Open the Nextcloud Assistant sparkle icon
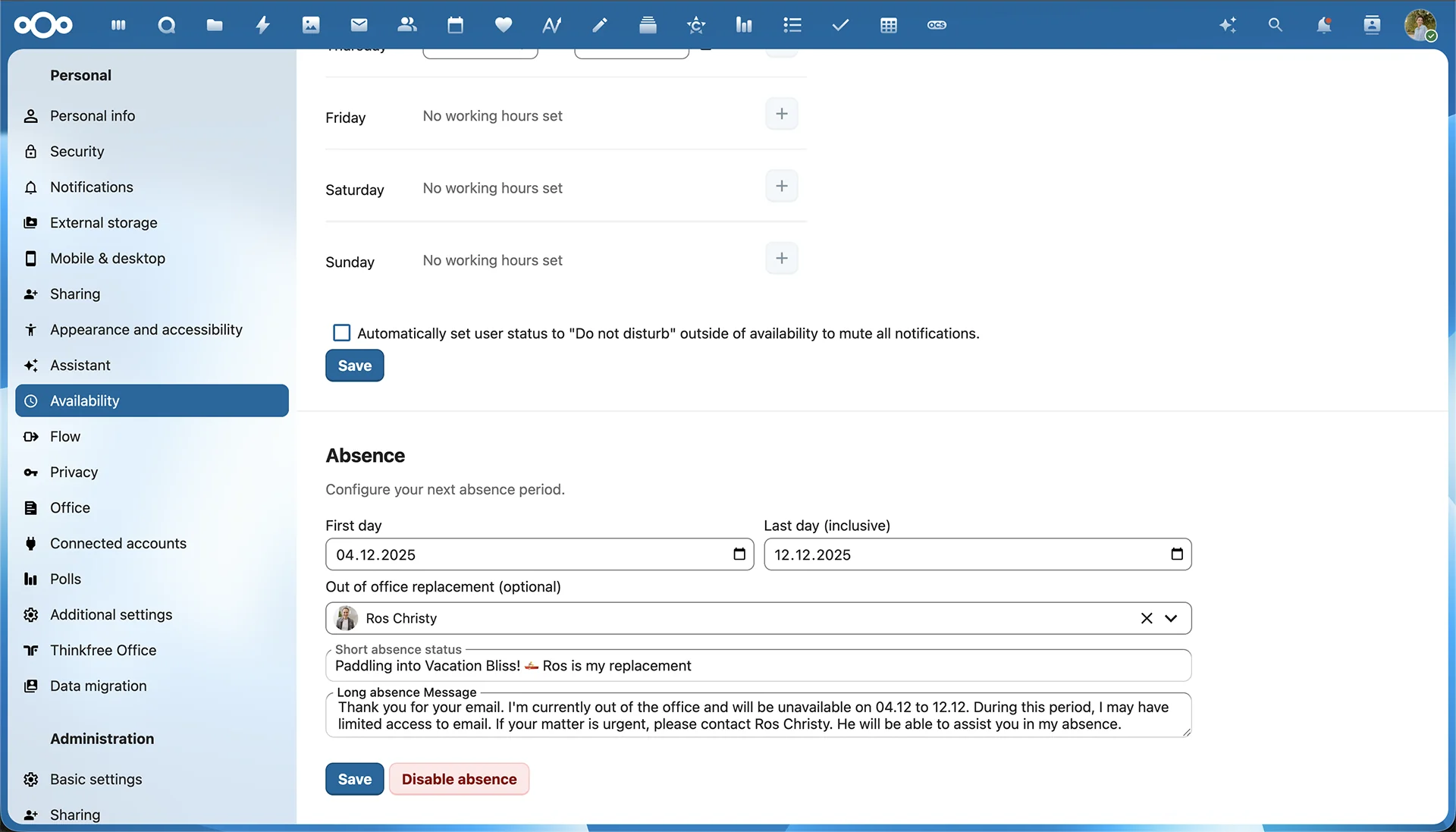1456x832 pixels. pos(1227,25)
